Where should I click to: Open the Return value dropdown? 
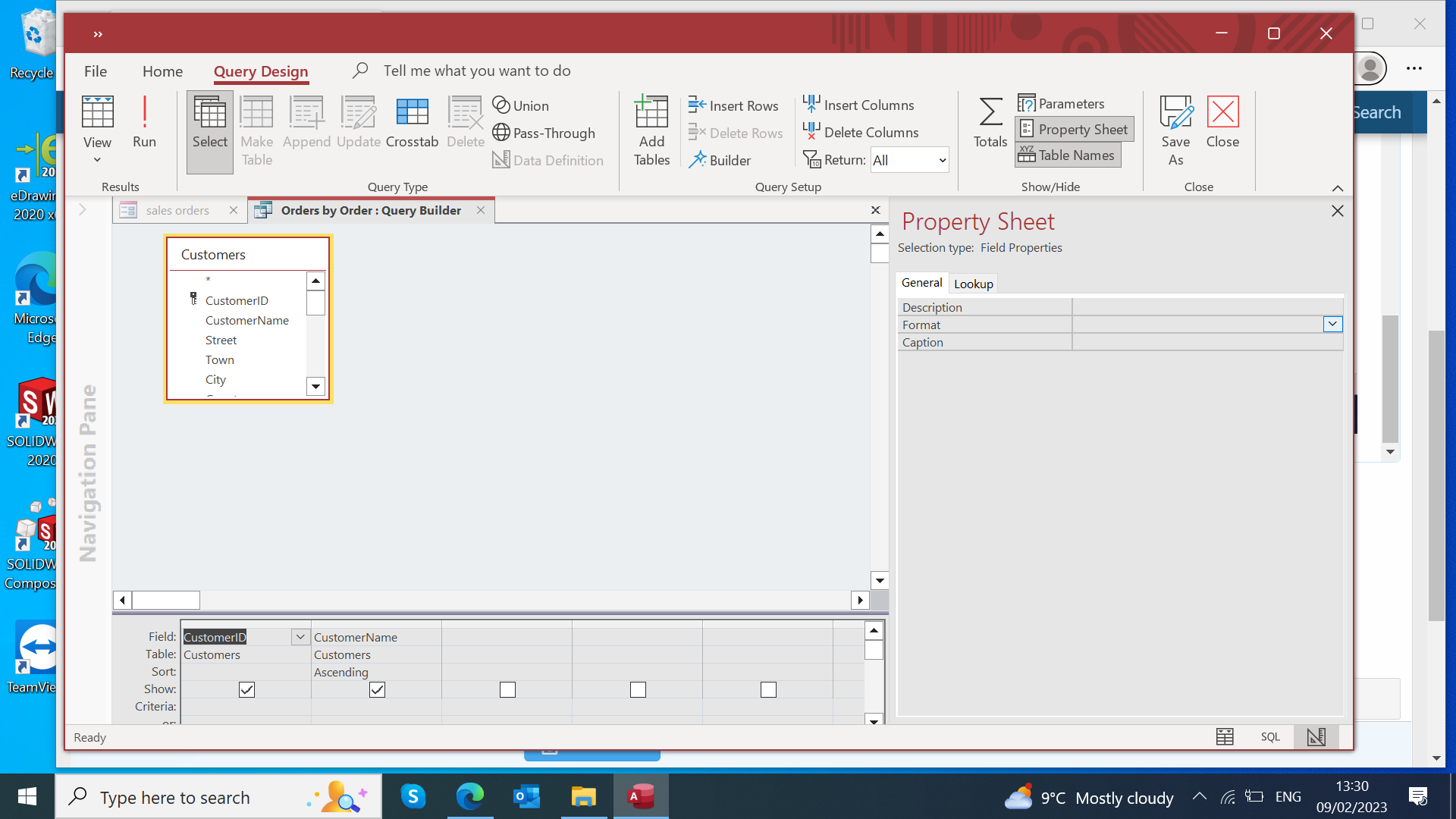[x=942, y=160]
